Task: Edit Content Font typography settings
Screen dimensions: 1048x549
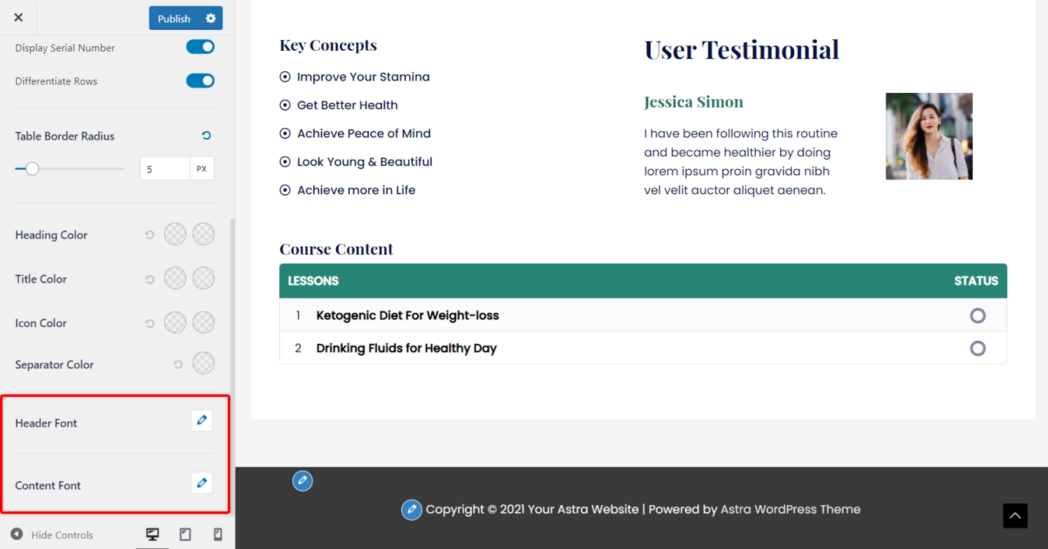Action: tap(202, 483)
